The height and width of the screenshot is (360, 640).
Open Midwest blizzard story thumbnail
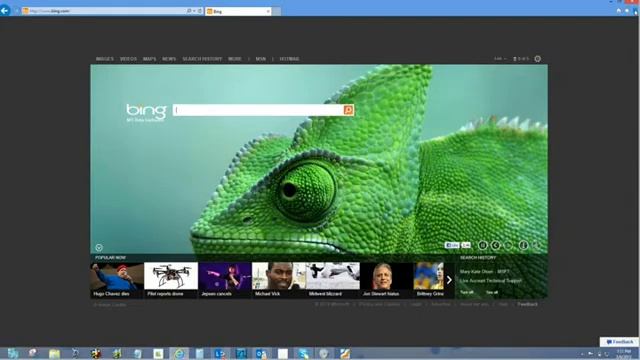click(333, 280)
